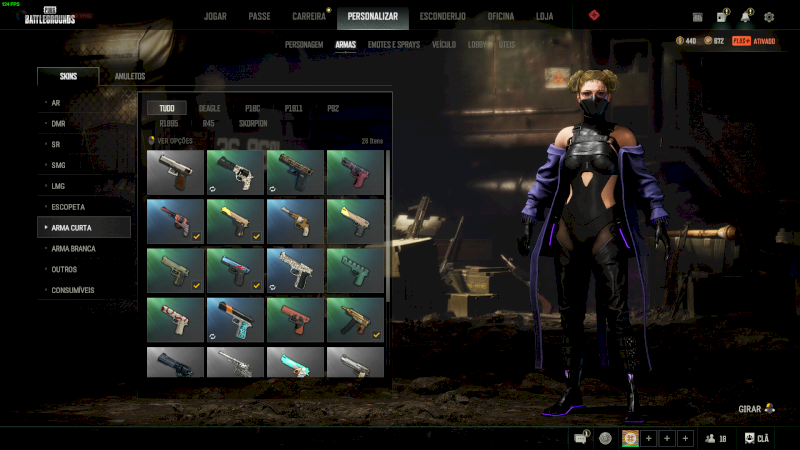Image resolution: width=800 pixels, height=450 pixels.
Task: Click swap icon on white ornate pistol skin
Action: 272,287
